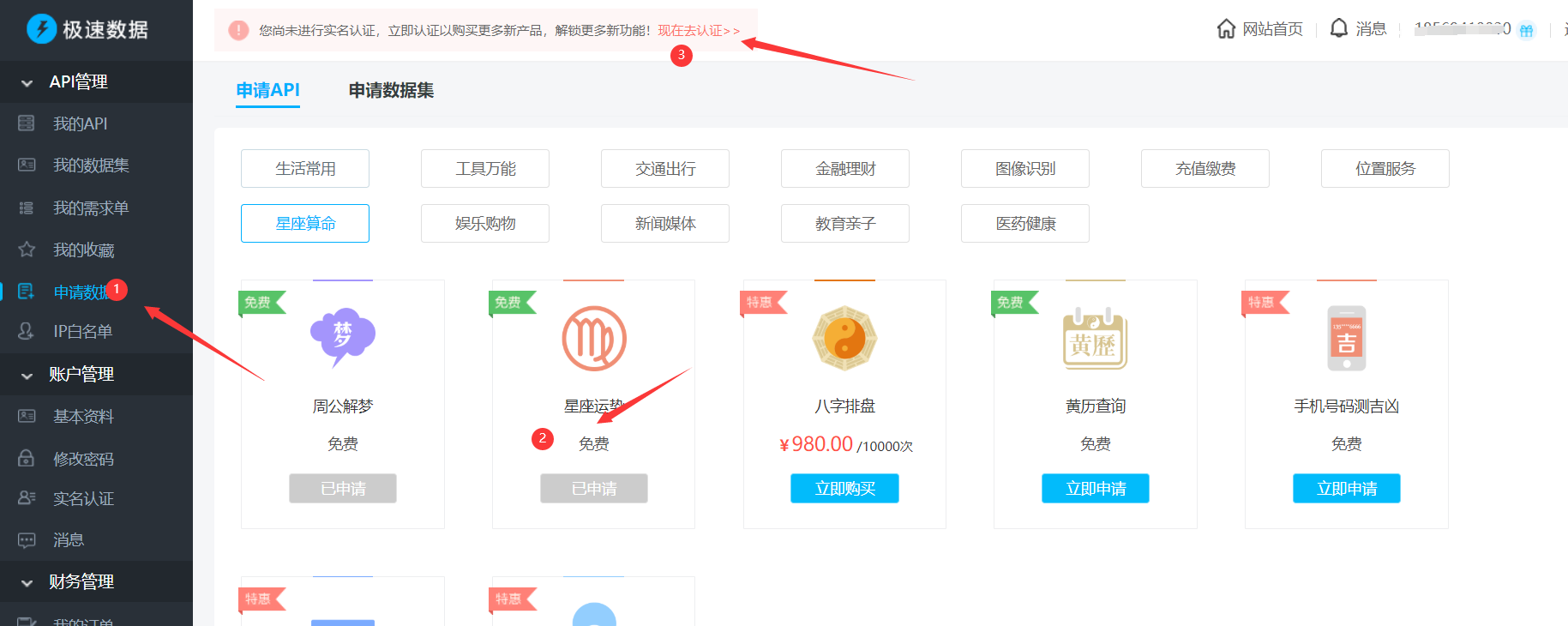The width and height of the screenshot is (1568, 626).
Task: Click the home icon beside 网站首页
Action: tap(1227, 28)
